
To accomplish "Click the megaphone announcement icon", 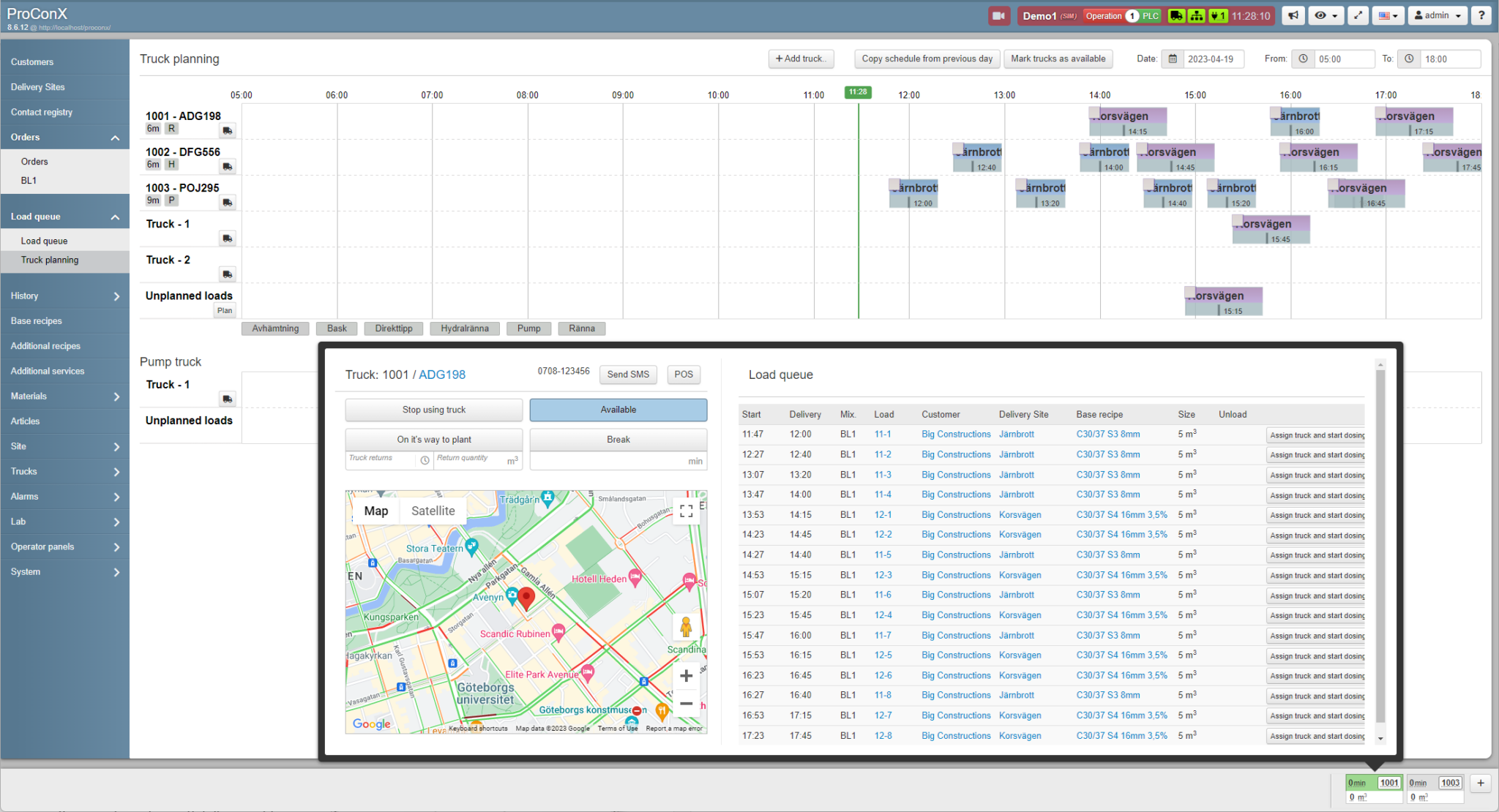I will click(x=1293, y=15).
